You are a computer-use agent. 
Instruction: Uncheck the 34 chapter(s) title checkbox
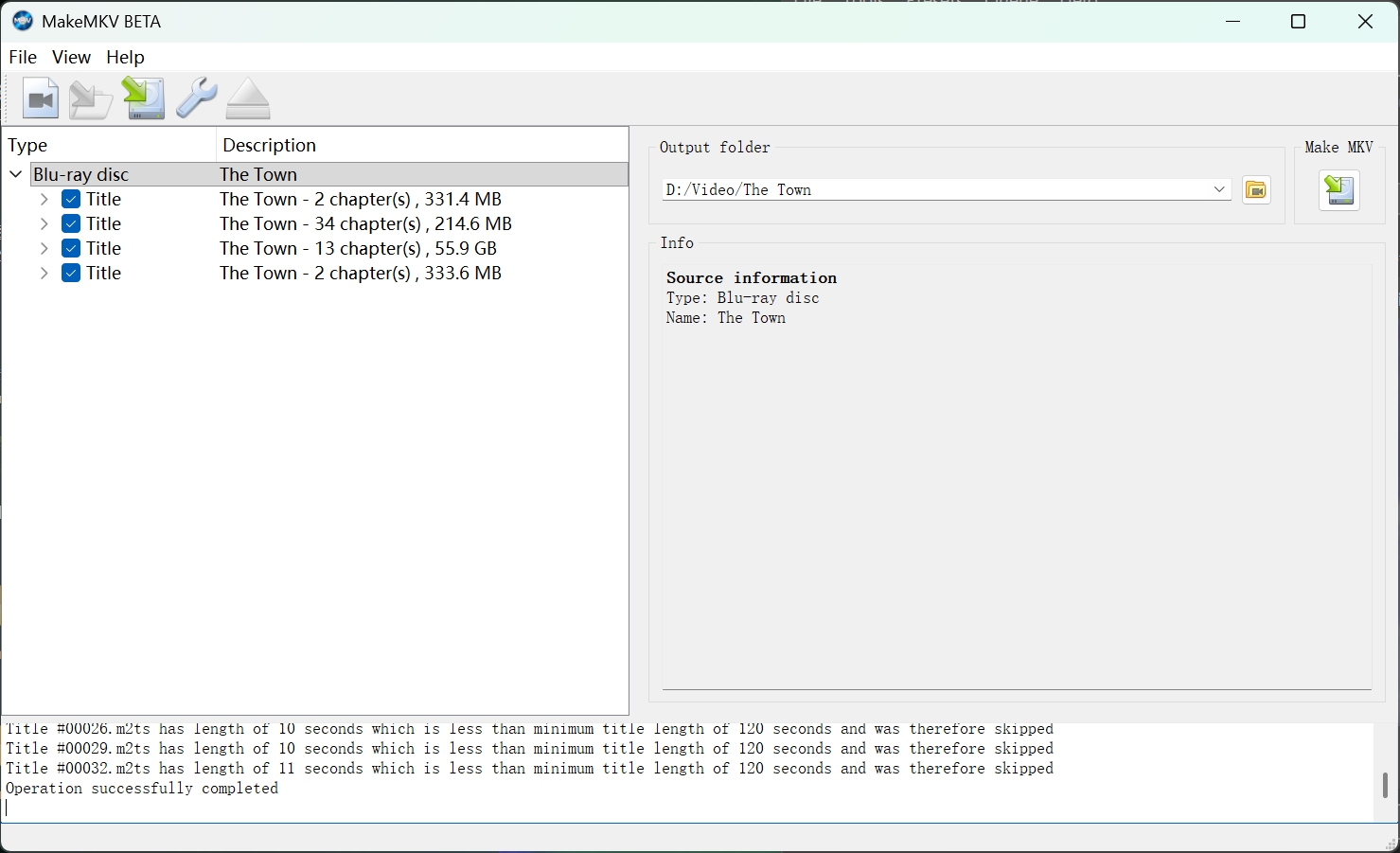click(71, 223)
